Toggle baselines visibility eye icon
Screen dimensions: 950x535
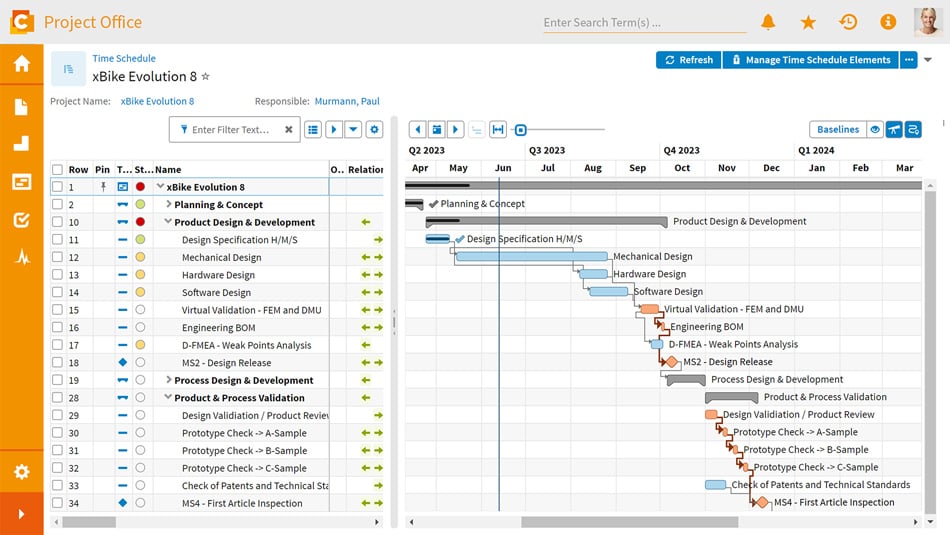(875, 130)
